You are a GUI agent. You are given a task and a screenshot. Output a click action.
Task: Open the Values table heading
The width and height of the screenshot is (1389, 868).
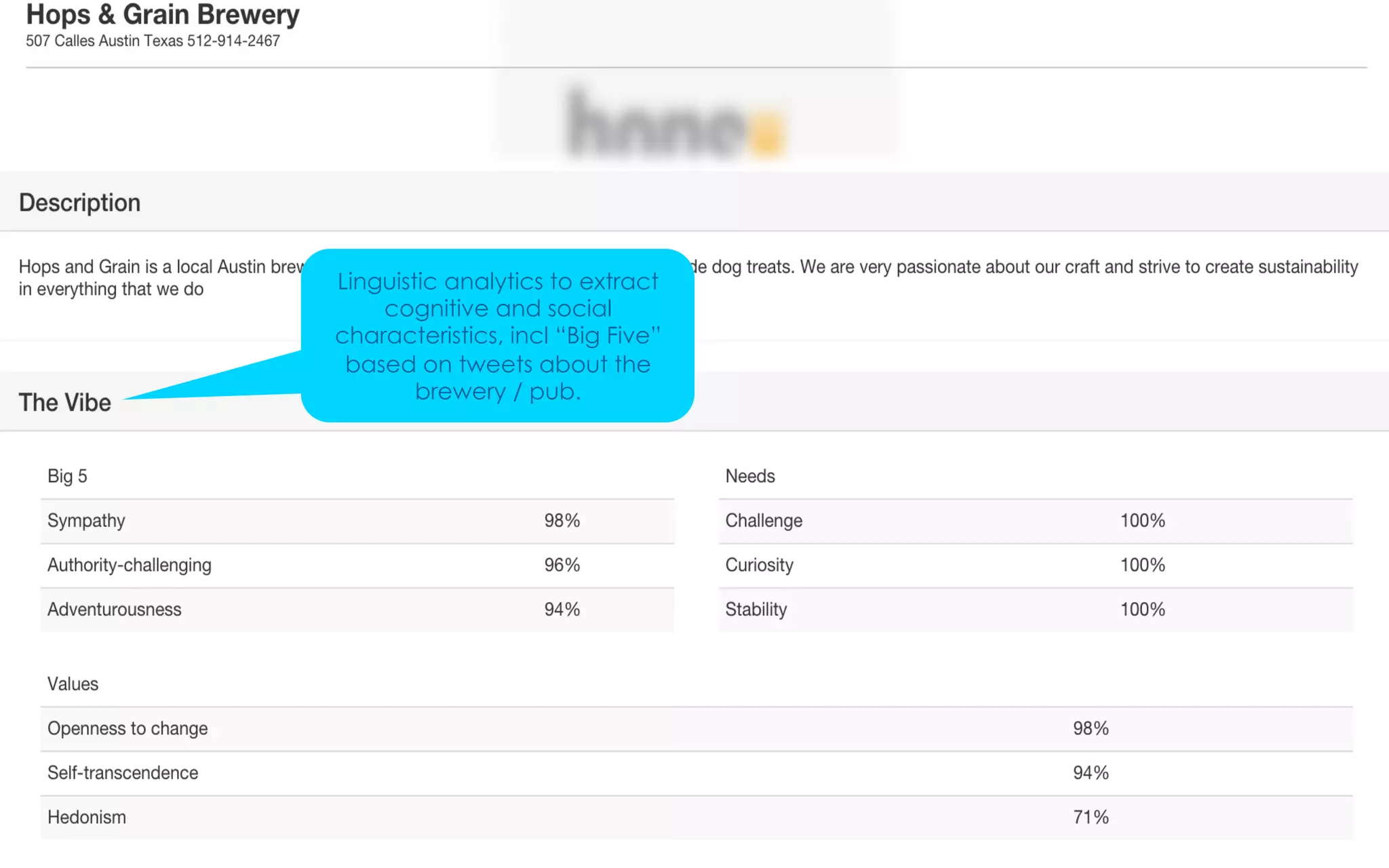73,684
